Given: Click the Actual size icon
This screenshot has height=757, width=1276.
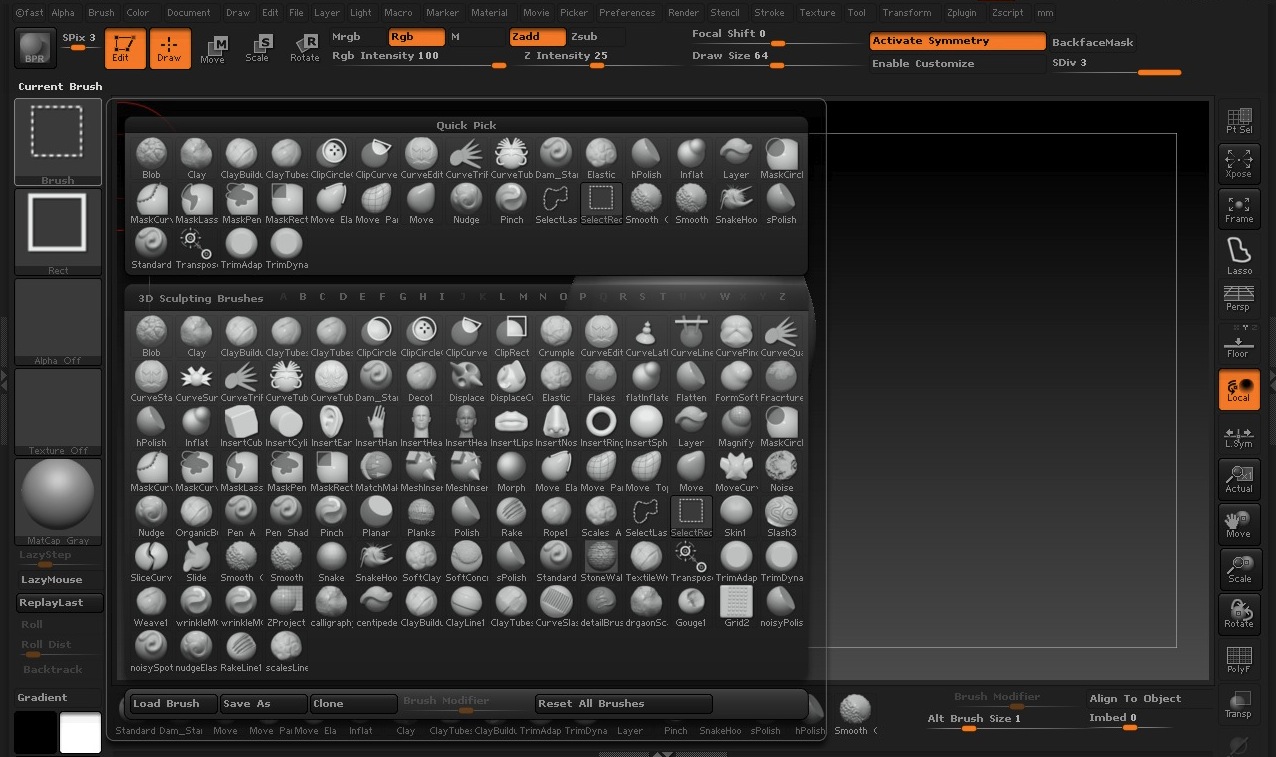Looking at the screenshot, I should (1239, 479).
